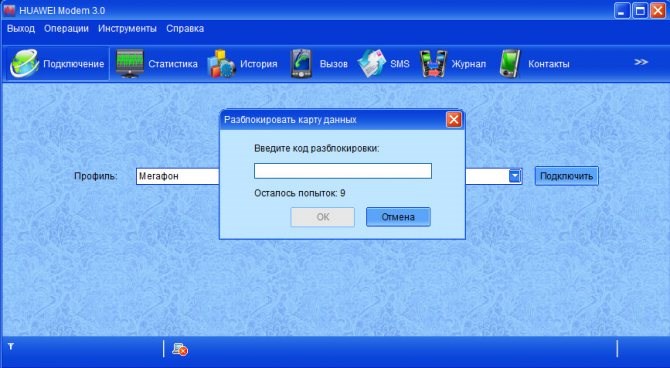
Task: Click the Отмена button in dialog
Action: pos(398,217)
